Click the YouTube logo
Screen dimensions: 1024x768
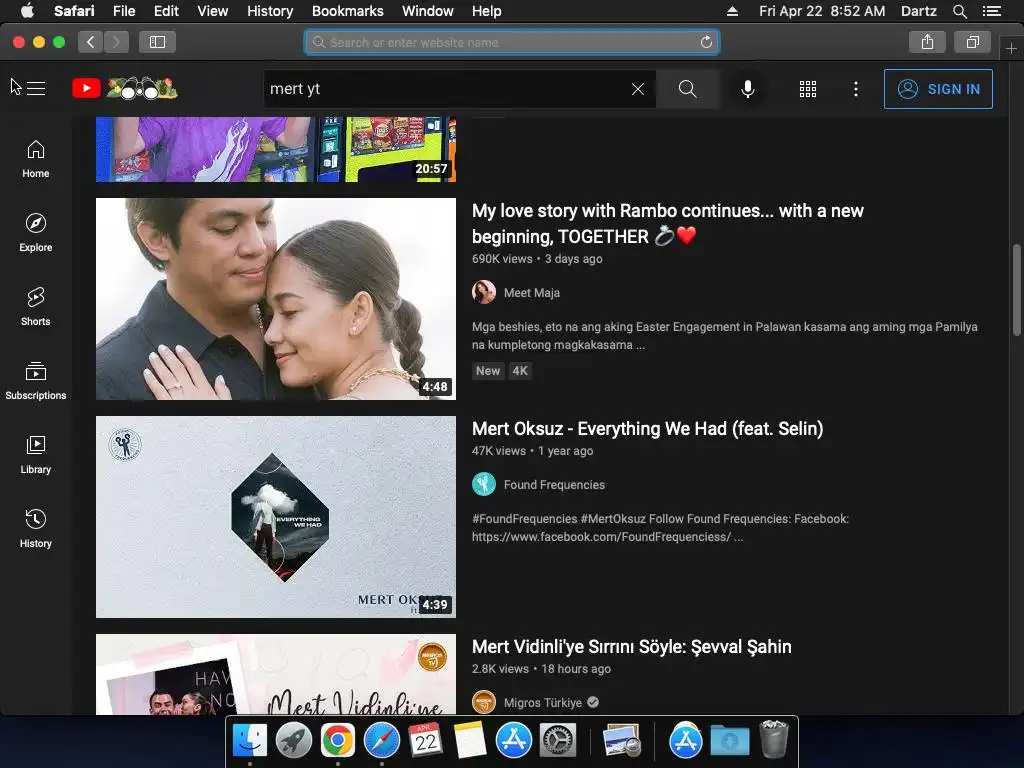125,88
